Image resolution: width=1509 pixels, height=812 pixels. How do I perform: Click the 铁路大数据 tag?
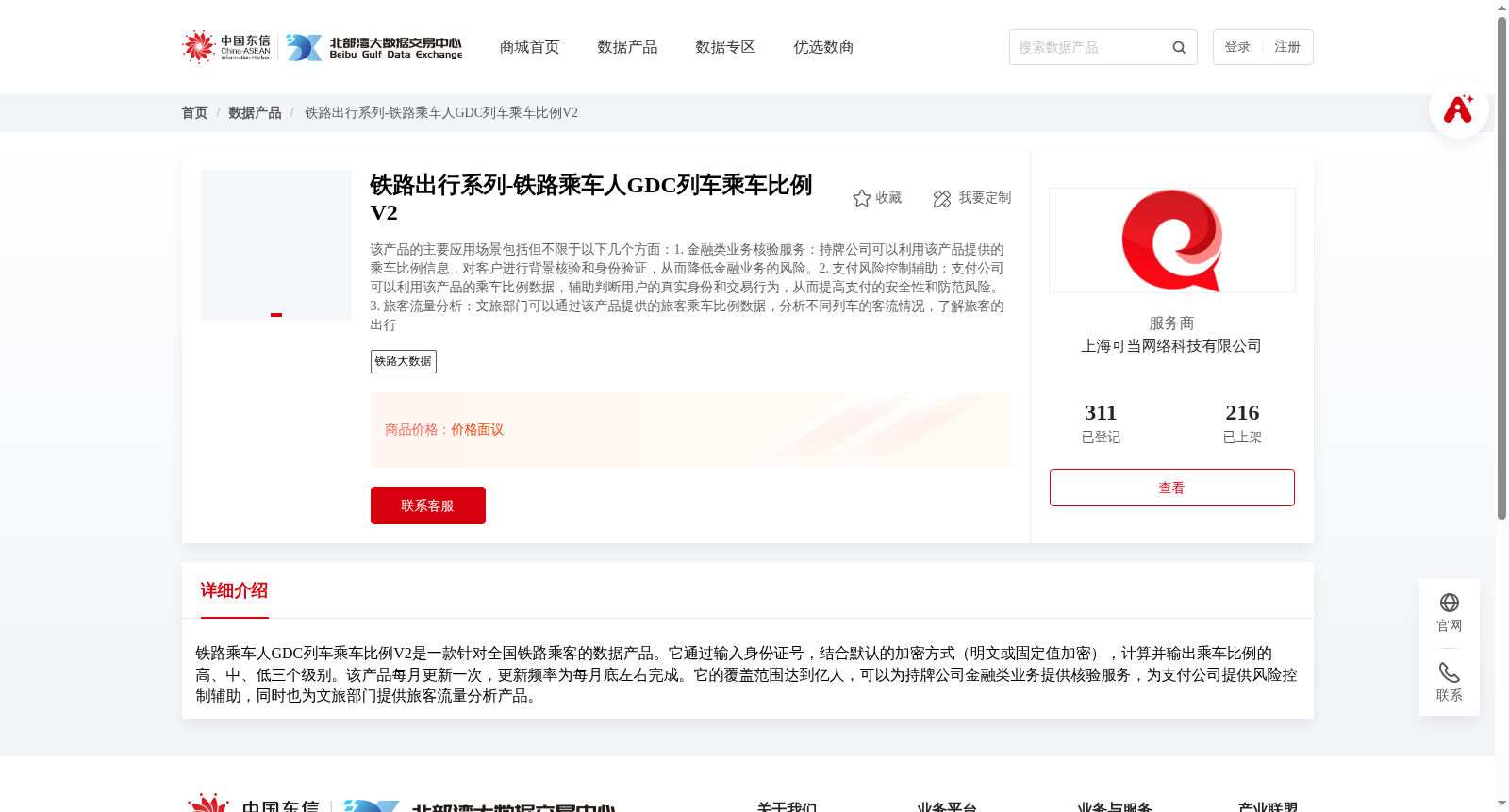pyautogui.click(x=404, y=361)
